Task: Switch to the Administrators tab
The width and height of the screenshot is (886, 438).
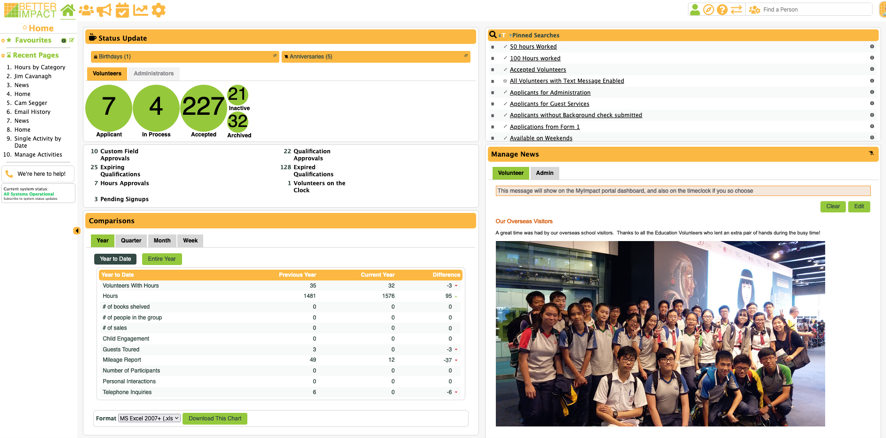Action: (153, 74)
